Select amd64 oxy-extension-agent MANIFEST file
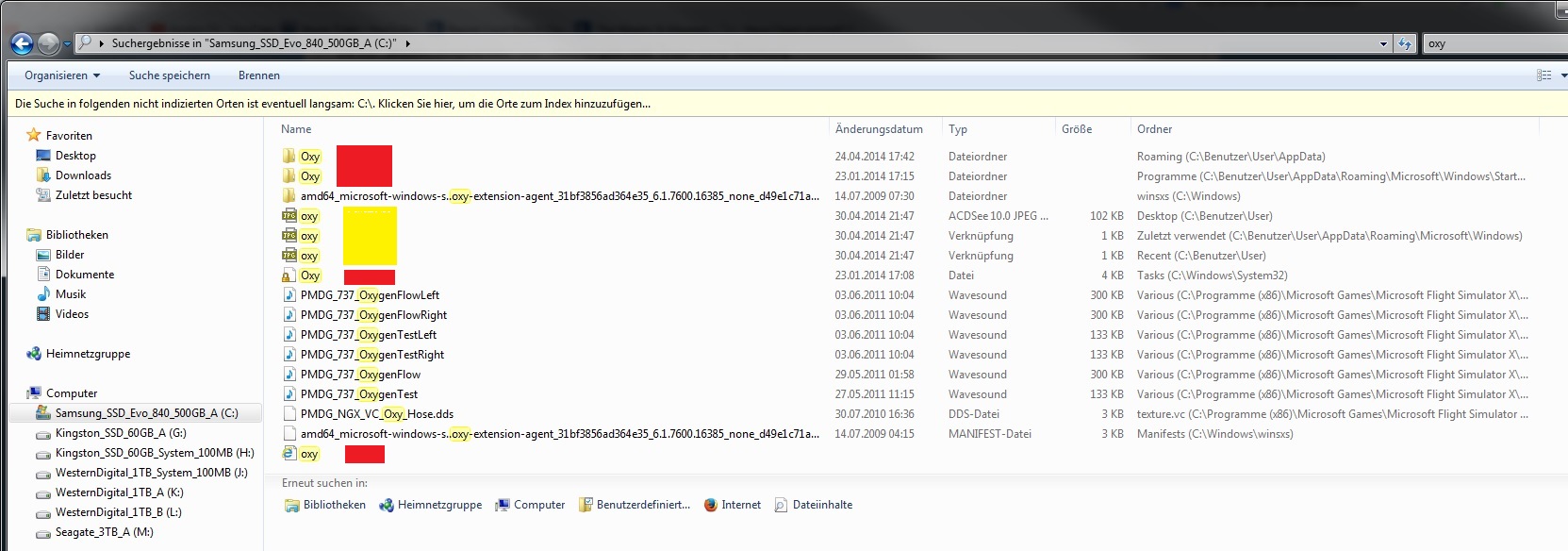The image size is (1568, 551). [x=559, y=434]
